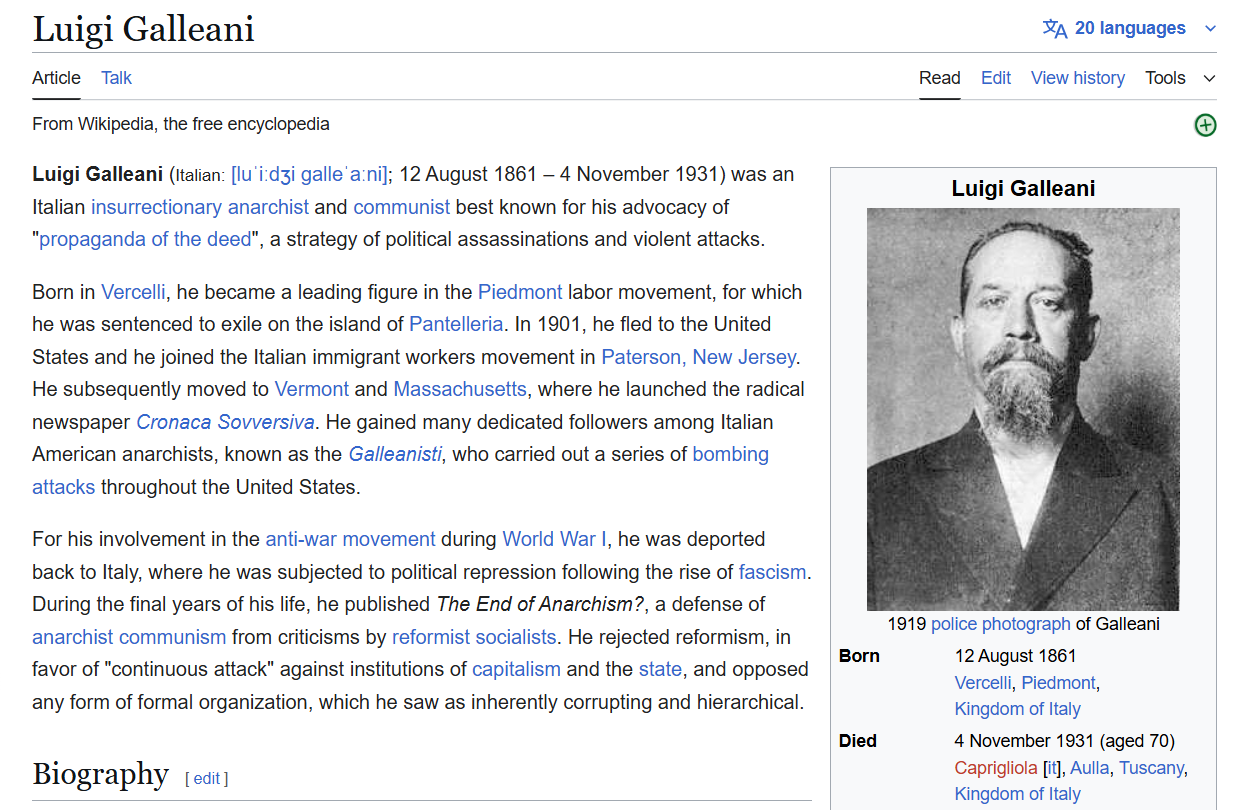Open the propaganda of the deed link
Screen dimensions: 1236x810
pos(145,239)
